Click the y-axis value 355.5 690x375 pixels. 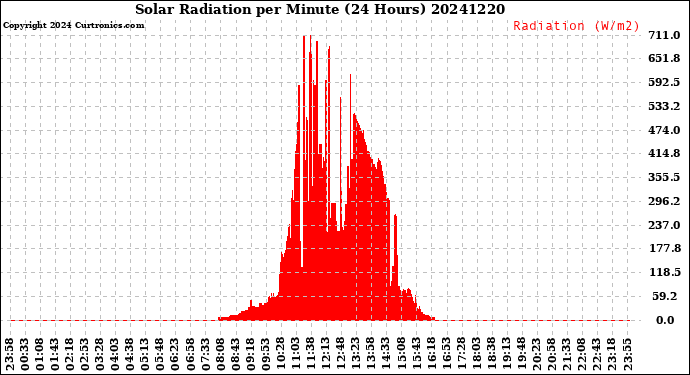(664, 177)
